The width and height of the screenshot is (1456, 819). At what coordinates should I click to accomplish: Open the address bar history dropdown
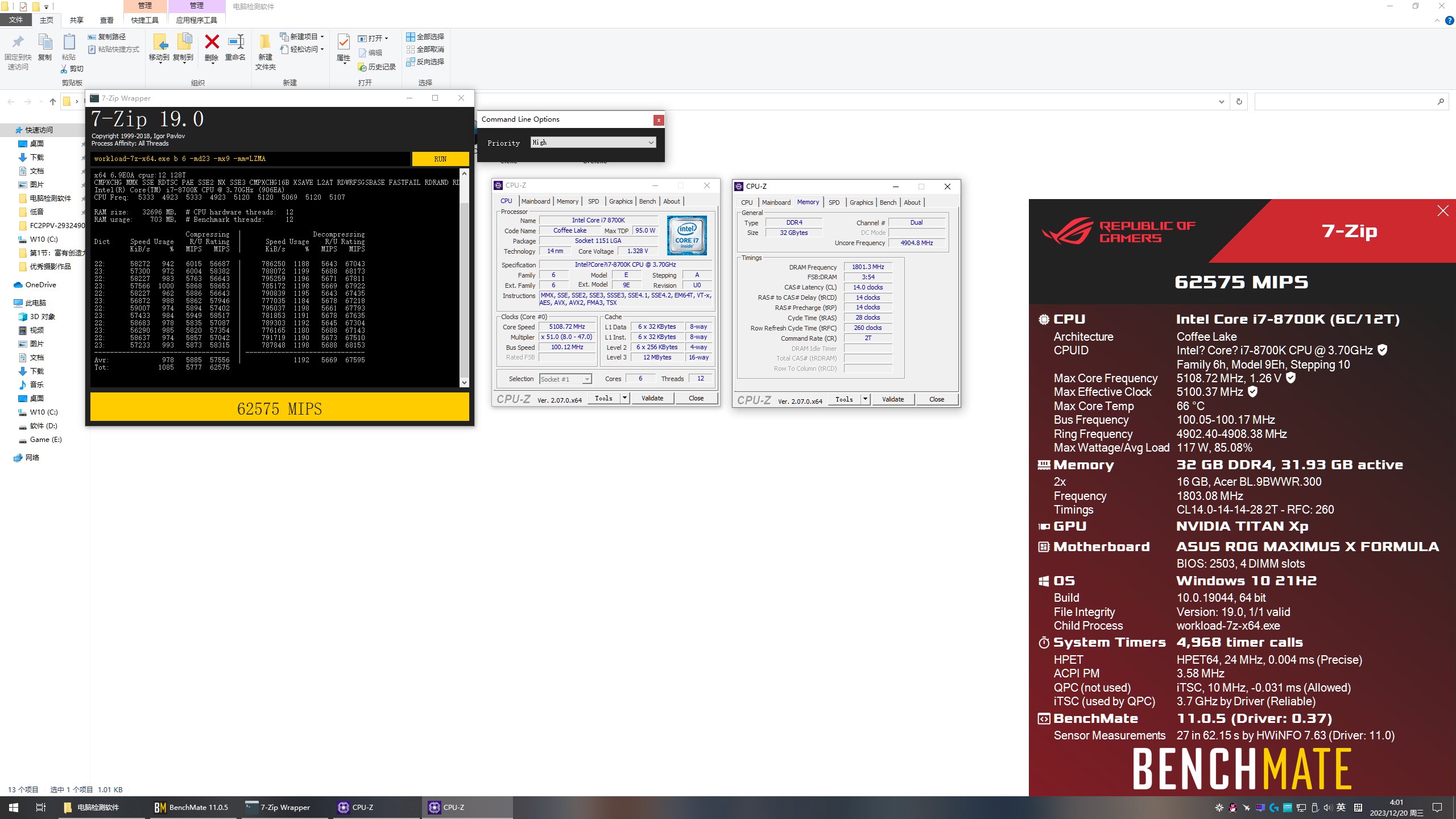point(1221,102)
